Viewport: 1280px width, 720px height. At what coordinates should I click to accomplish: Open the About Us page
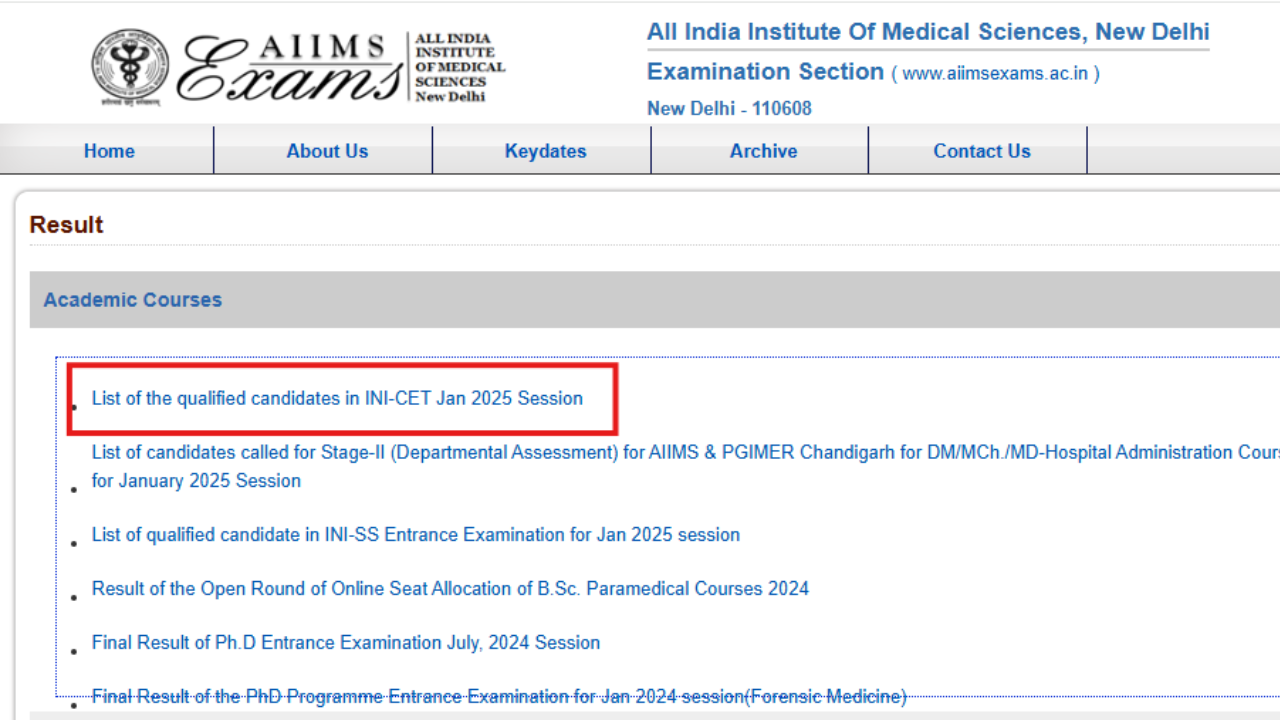point(327,151)
